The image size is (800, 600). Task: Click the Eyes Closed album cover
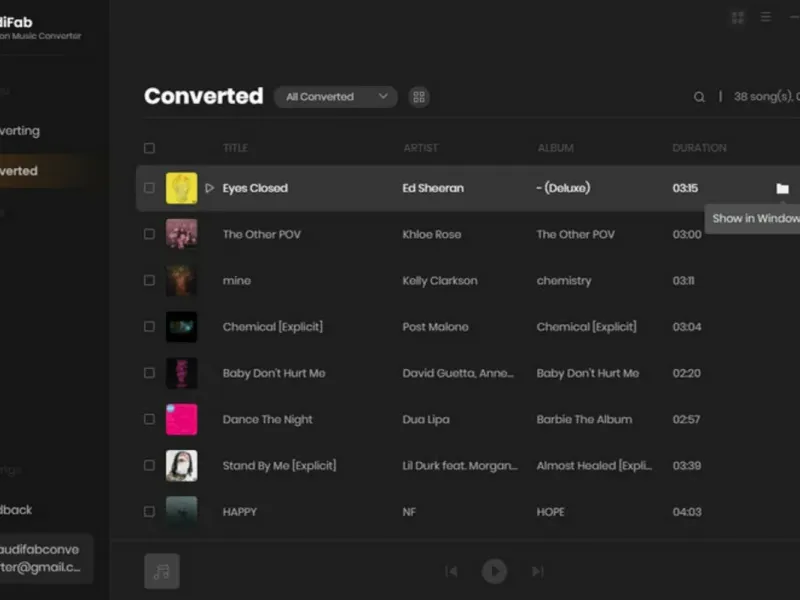(x=182, y=188)
